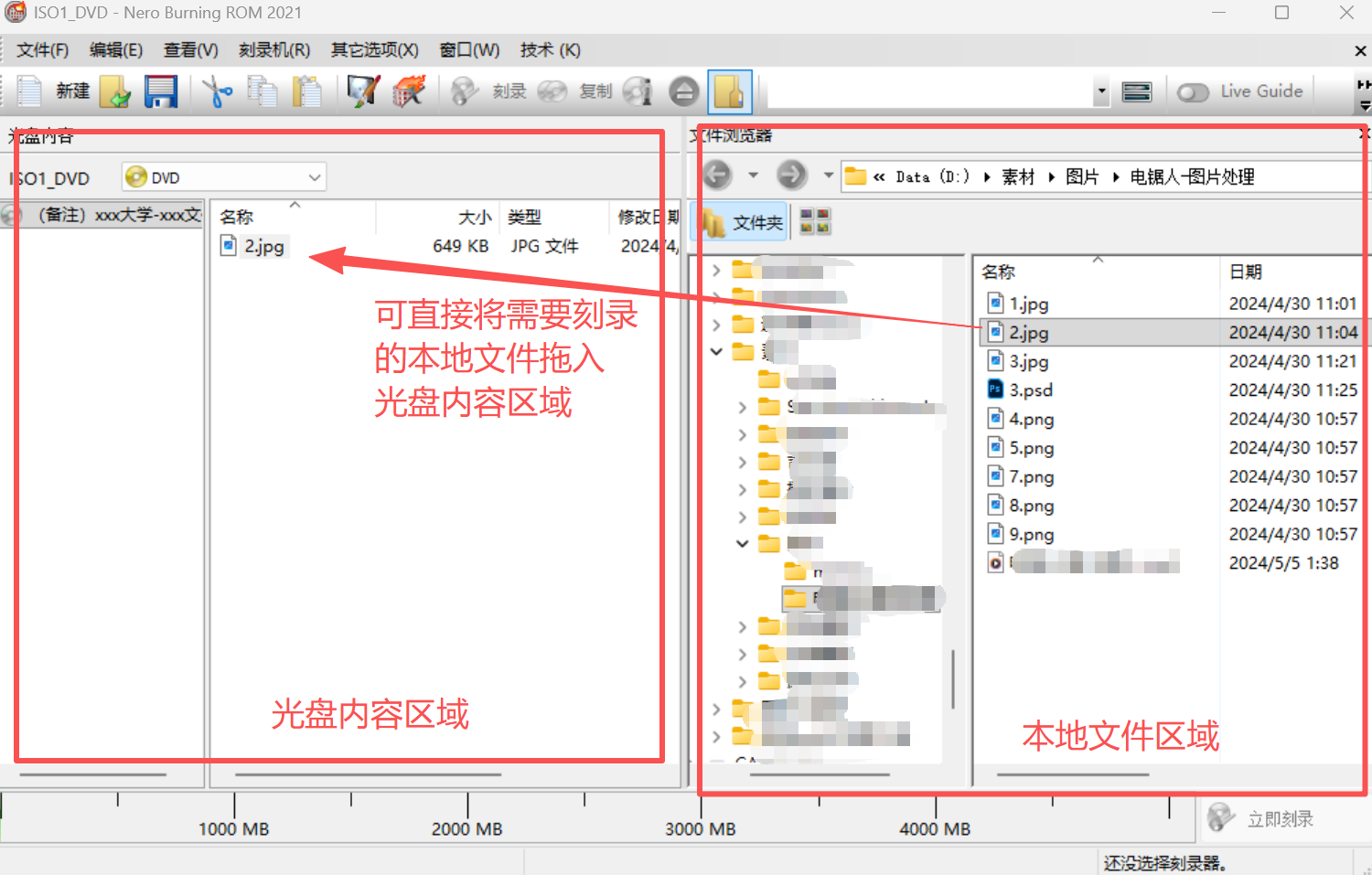
Task: Click the Back arrow in file browser
Action: tap(717, 175)
